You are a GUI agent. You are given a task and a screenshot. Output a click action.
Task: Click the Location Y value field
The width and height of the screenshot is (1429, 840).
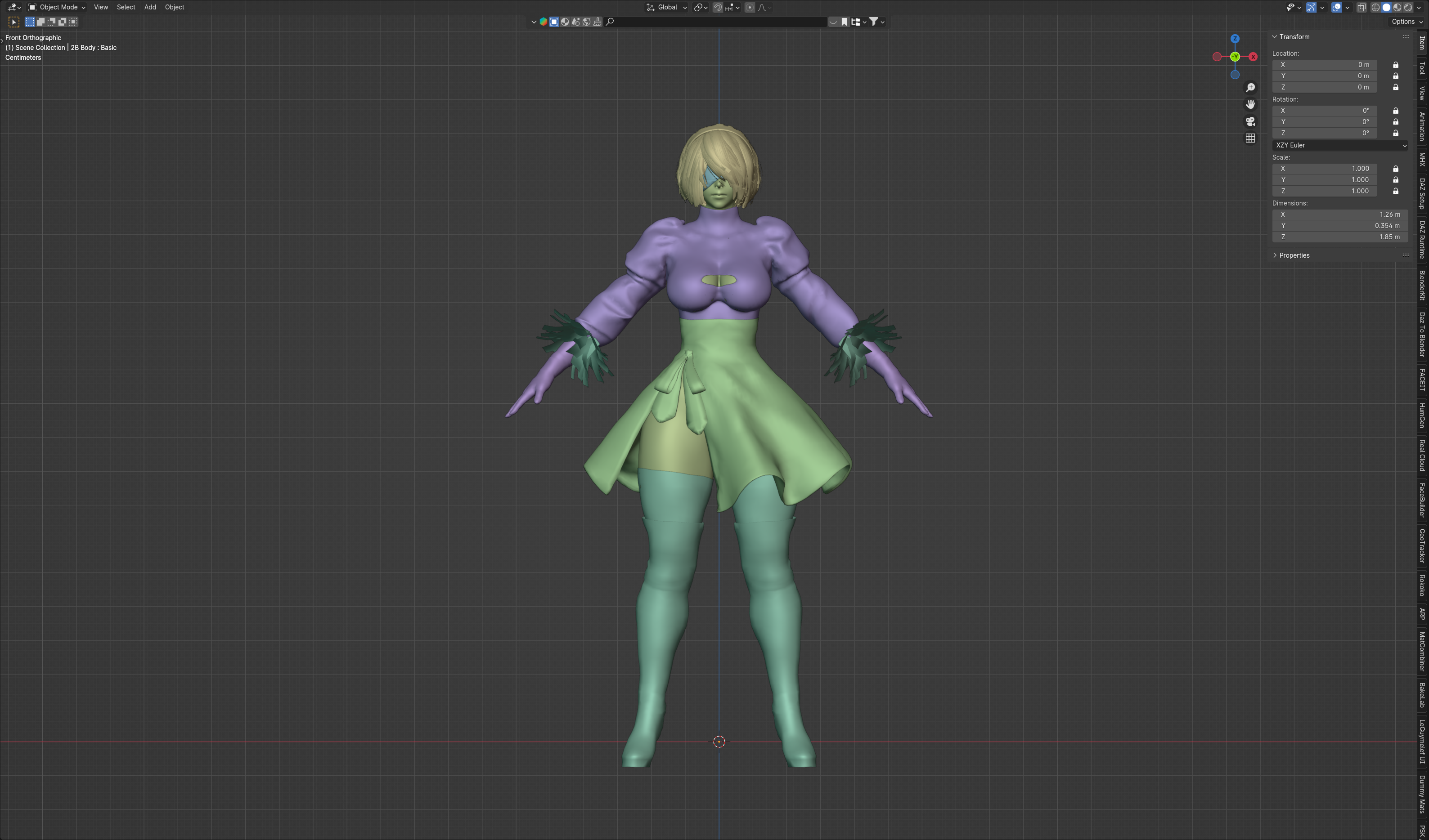coord(1325,76)
